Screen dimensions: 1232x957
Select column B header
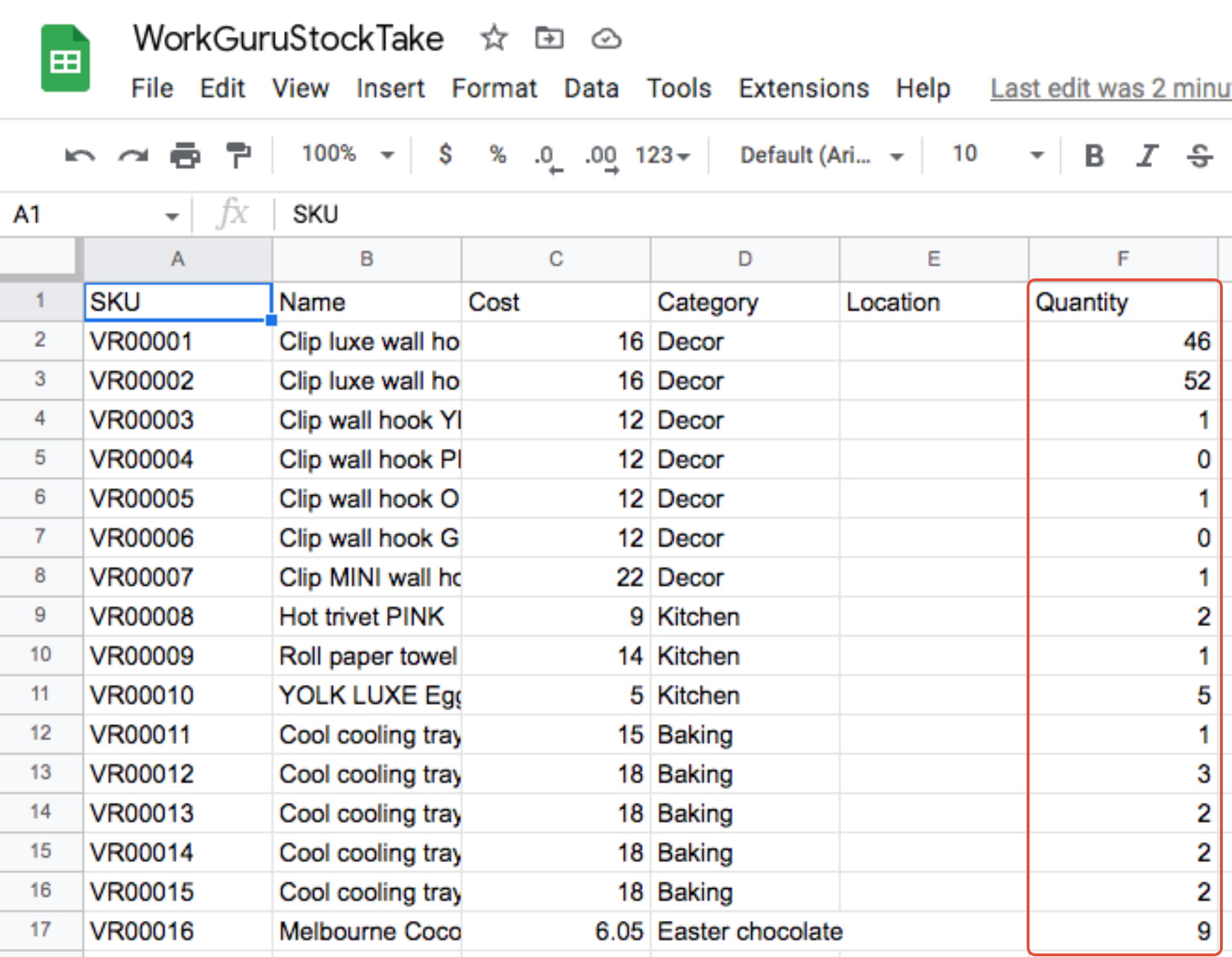[x=367, y=259]
